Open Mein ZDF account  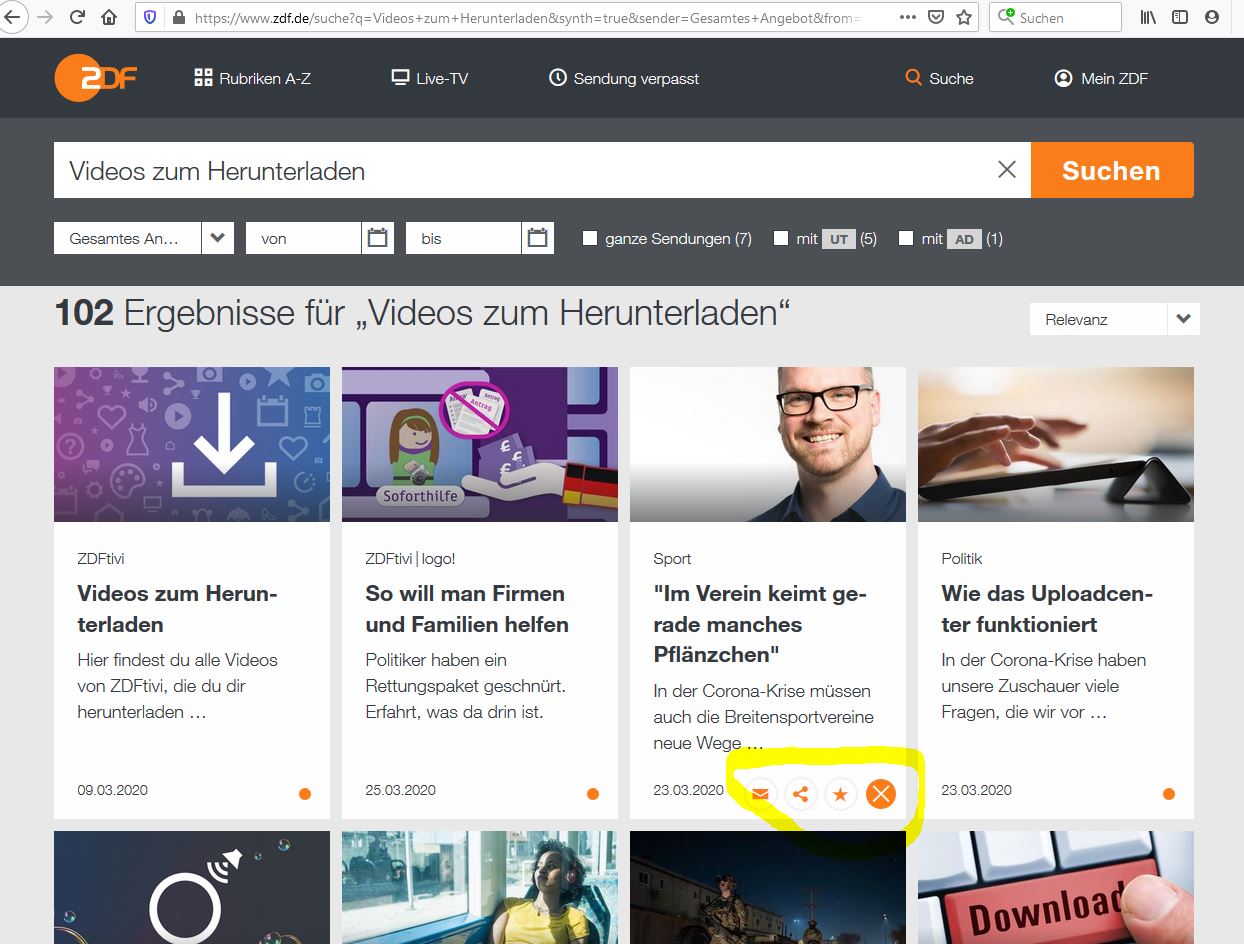1101,78
